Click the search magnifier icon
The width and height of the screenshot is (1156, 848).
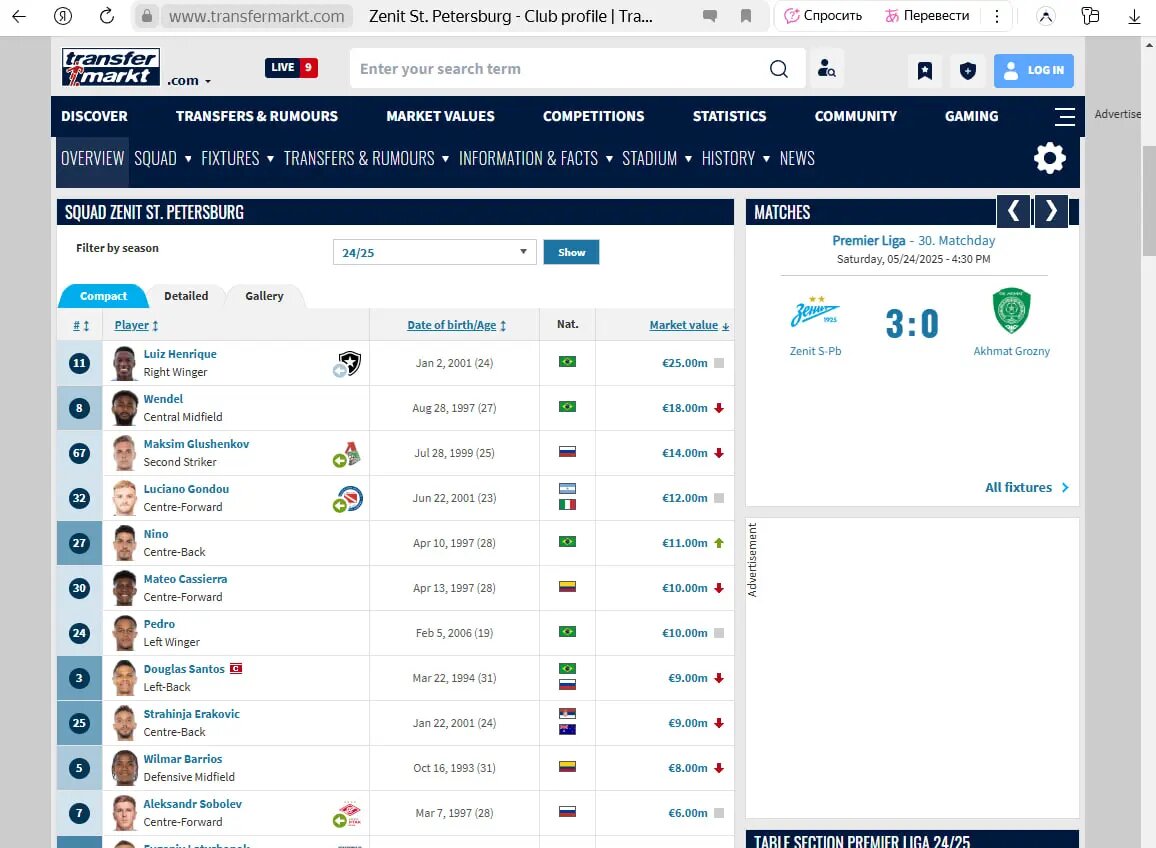tap(779, 69)
